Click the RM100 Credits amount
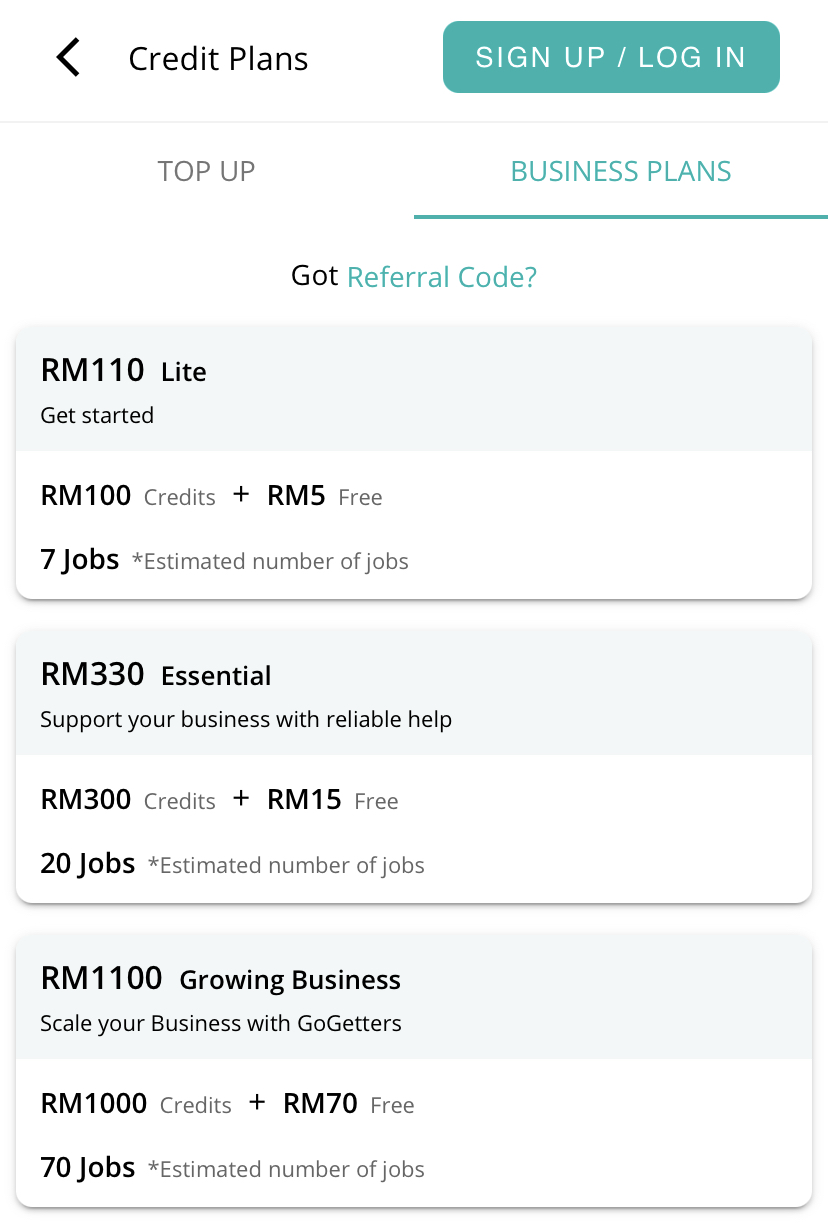This screenshot has width=828, height=1229. (x=127, y=496)
